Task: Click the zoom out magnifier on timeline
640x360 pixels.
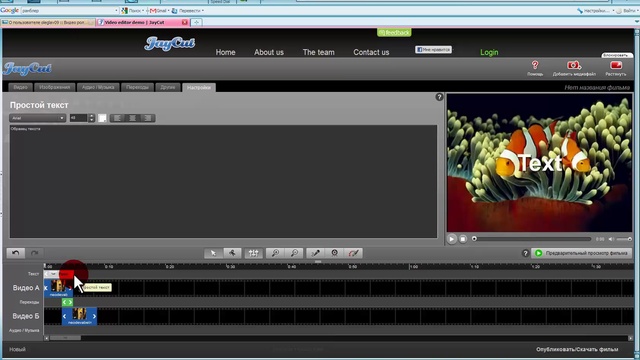Action: click(294, 253)
